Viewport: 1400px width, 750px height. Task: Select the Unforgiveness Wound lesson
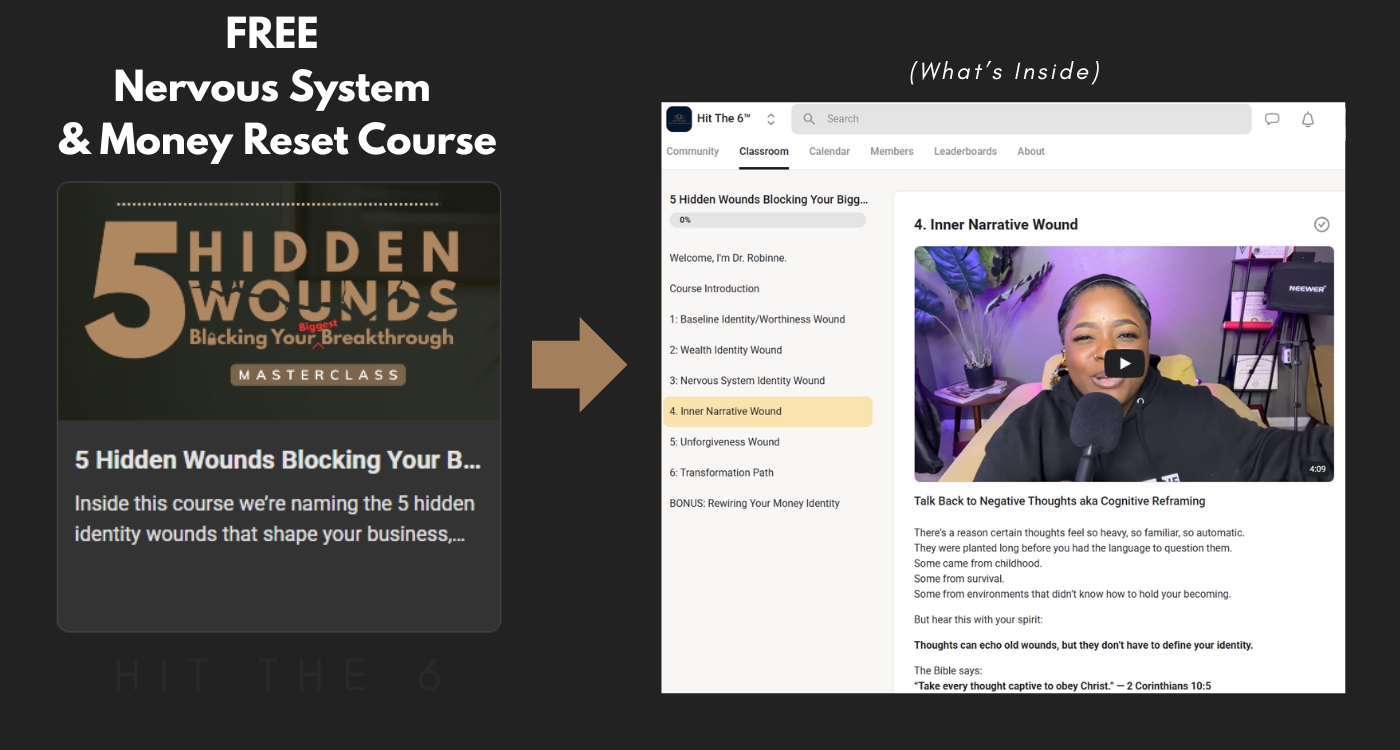(x=724, y=442)
